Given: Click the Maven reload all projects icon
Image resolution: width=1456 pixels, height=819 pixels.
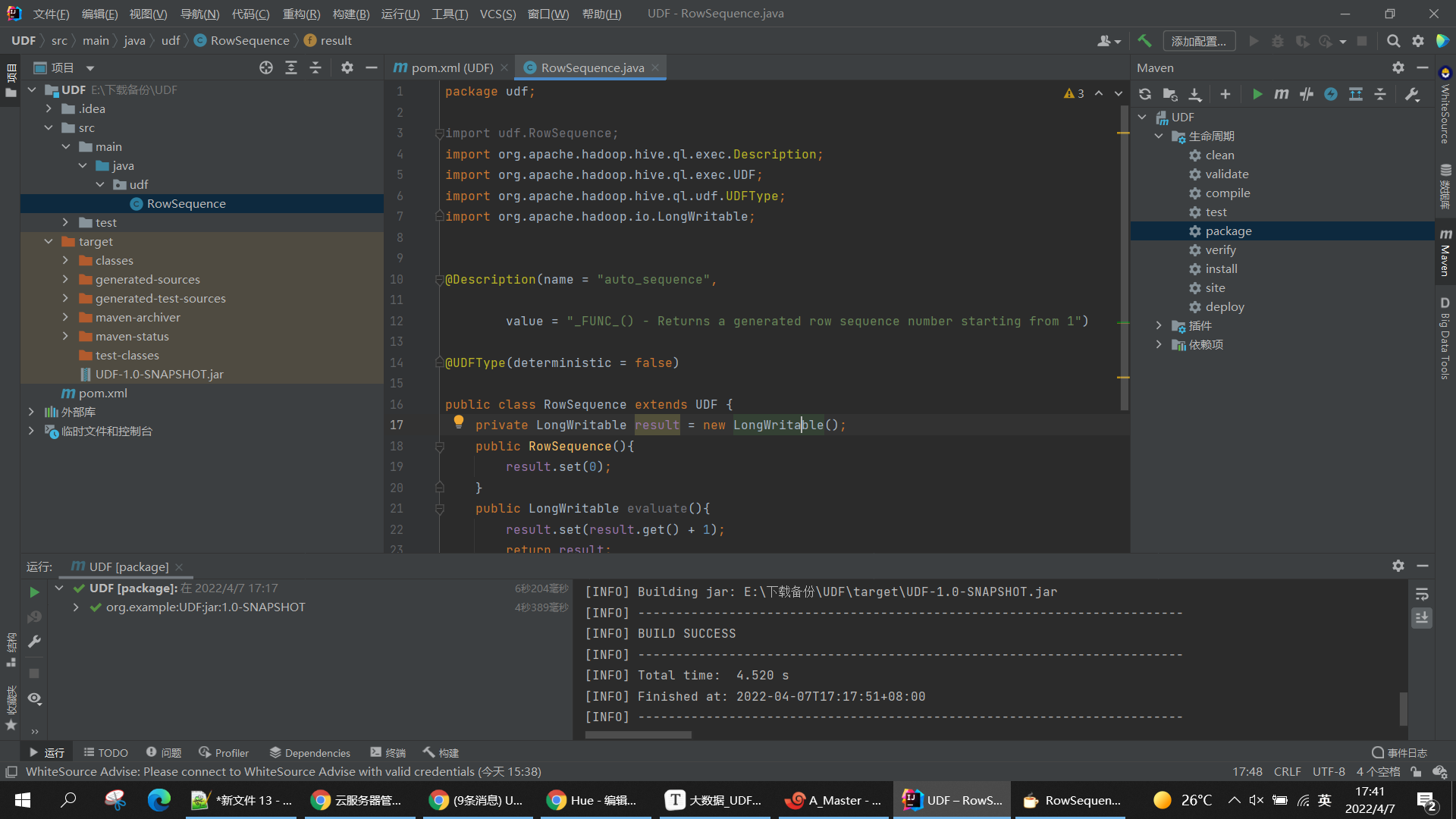Looking at the screenshot, I should (x=1145, y=94).
